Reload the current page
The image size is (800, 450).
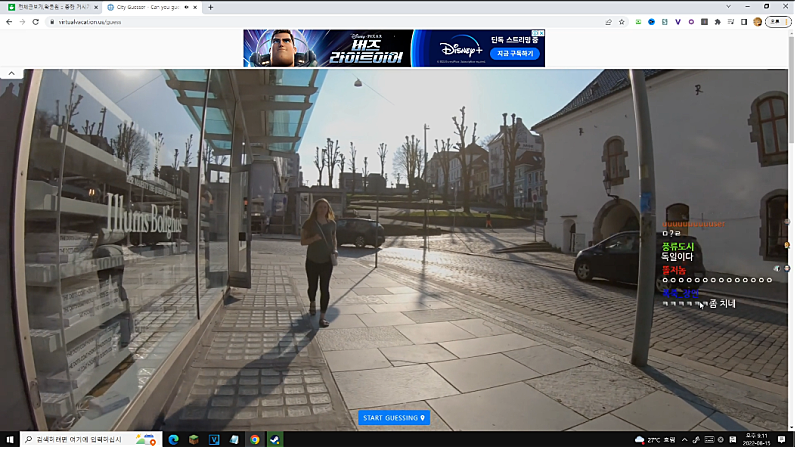[36, 21]
